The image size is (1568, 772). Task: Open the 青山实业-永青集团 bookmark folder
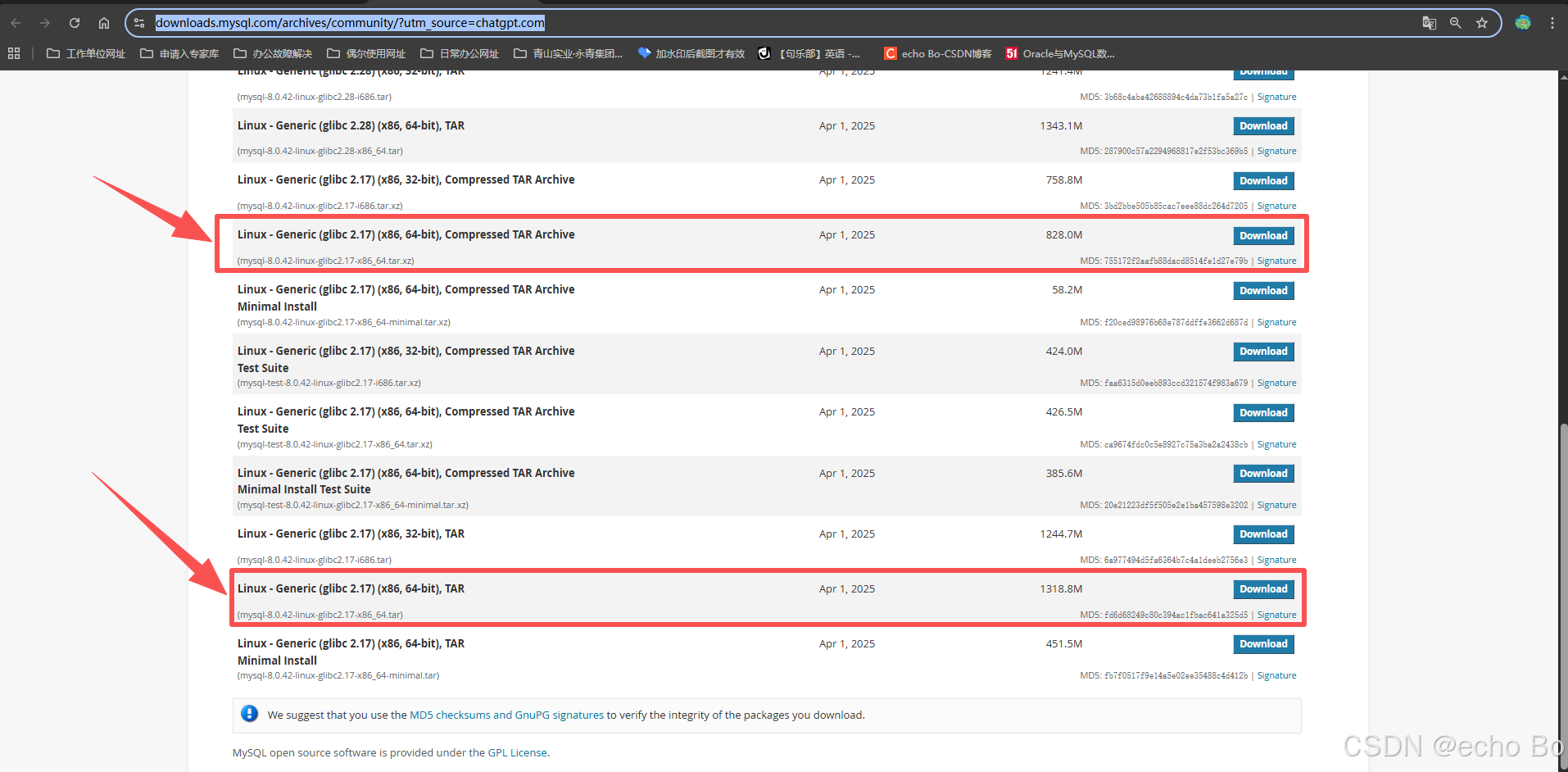click(568, 53)
